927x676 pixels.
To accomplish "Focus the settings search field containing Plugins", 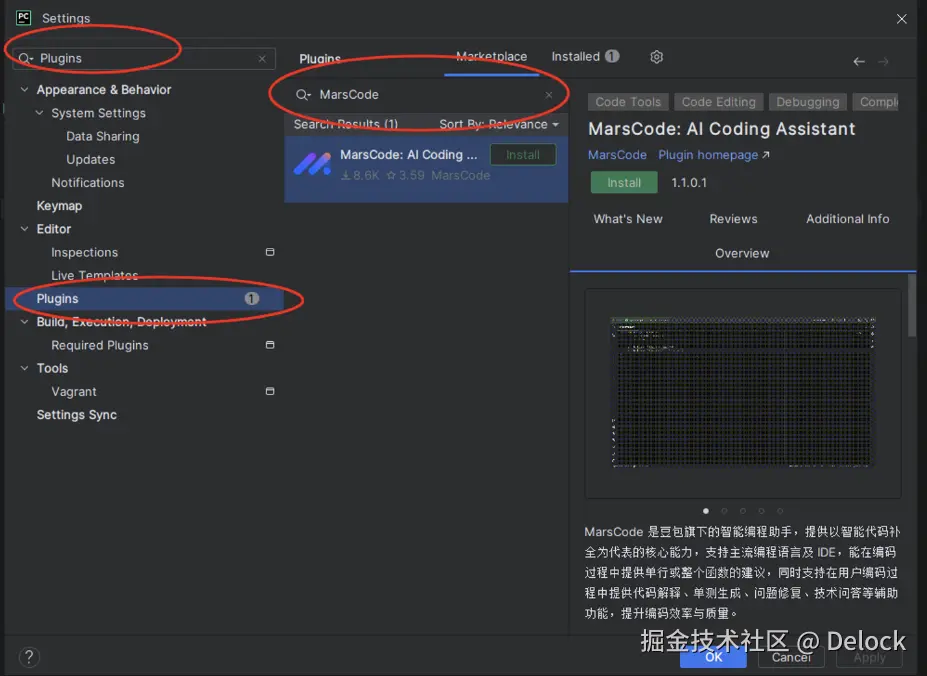I will (144, 59).
